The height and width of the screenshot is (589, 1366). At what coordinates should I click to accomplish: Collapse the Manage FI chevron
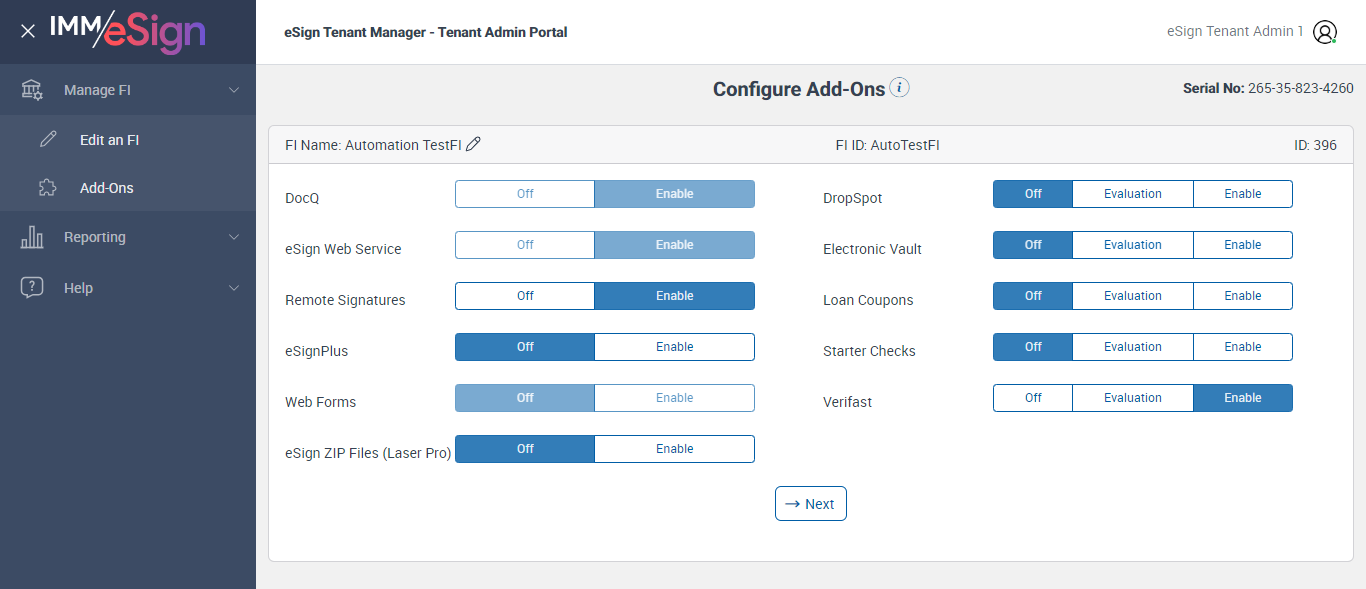coord(234,90)
